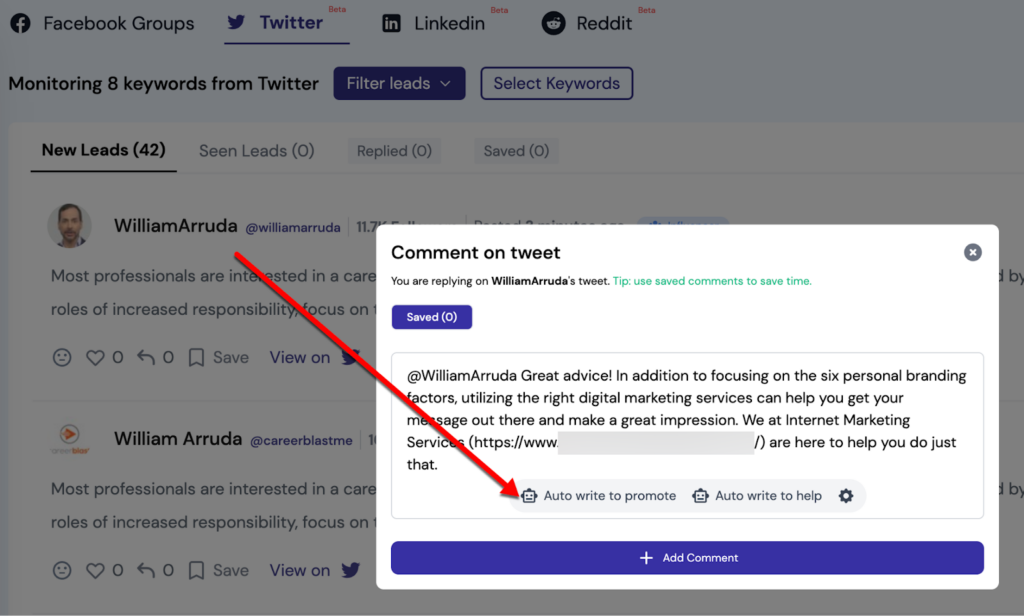Screen dimensions: 1024x616
Task: Click the Add Comment button
Action: point(687,558)
